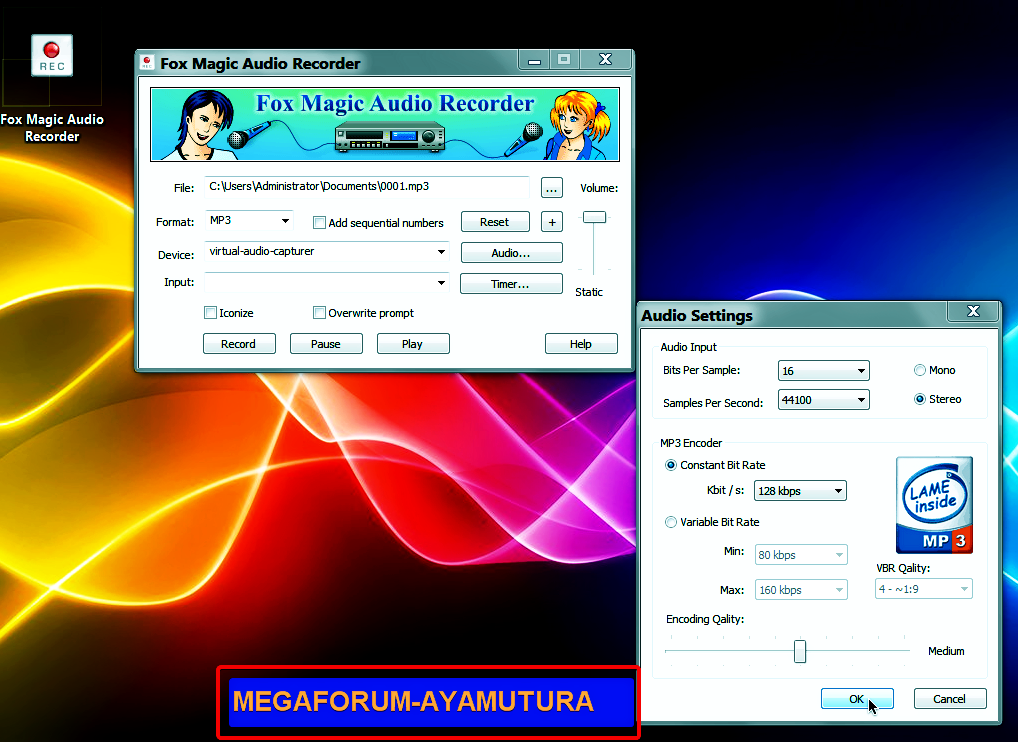Click the Play button
The height and width of the screenshot is (742, 1018).
[x=413, y=344]
